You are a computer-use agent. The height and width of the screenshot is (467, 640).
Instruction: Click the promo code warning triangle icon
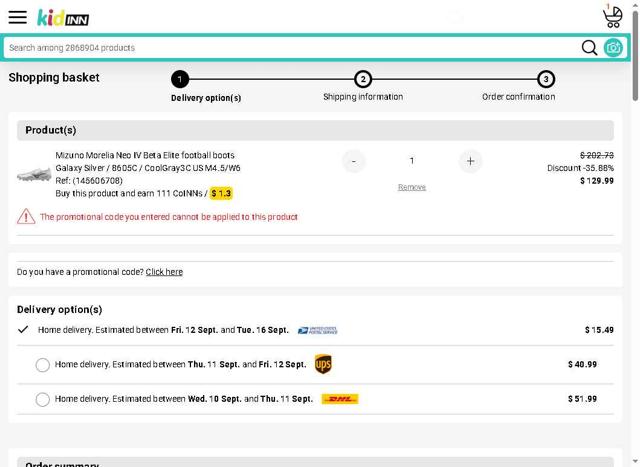(x=26, y=216)
